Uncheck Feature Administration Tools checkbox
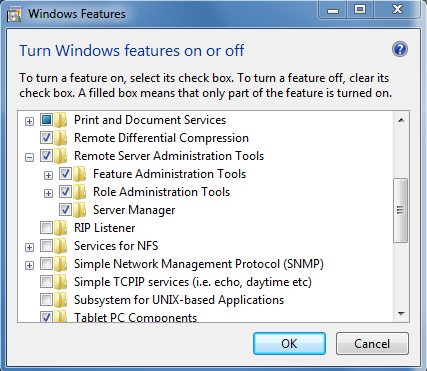This screenshot has height=371, width=427. click(x=65, y=173)
